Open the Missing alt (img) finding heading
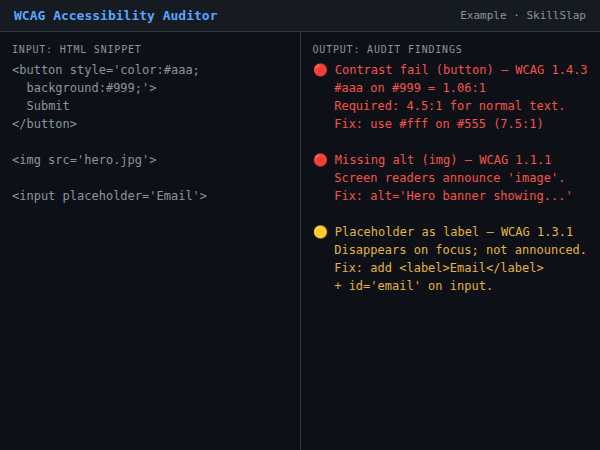This screenshot has height=450, width=600. click(442, 160)
